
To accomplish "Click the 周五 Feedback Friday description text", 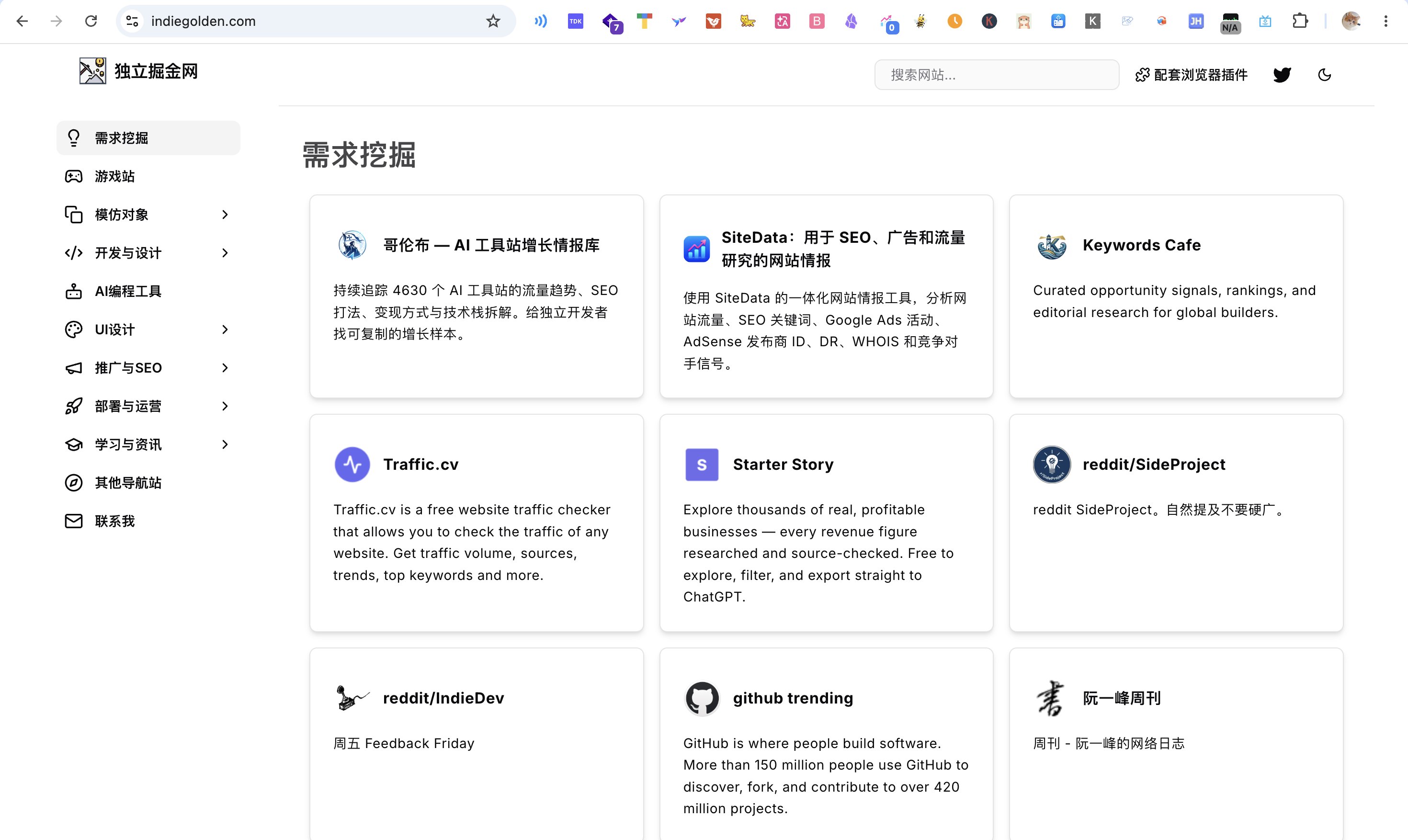I will tap(404, 743).
